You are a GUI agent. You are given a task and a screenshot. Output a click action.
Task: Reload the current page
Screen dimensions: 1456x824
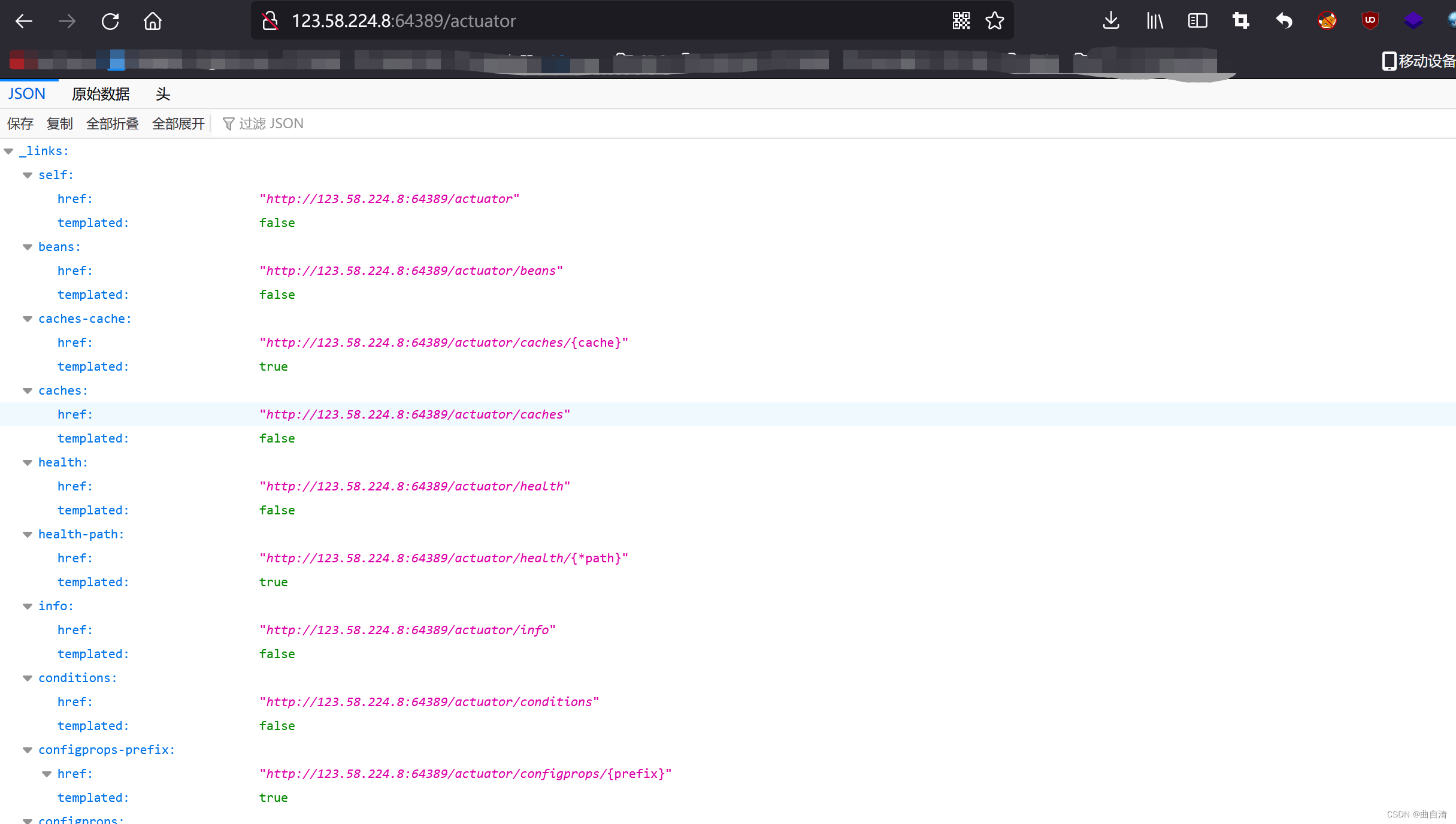click(x=110, y=22)
